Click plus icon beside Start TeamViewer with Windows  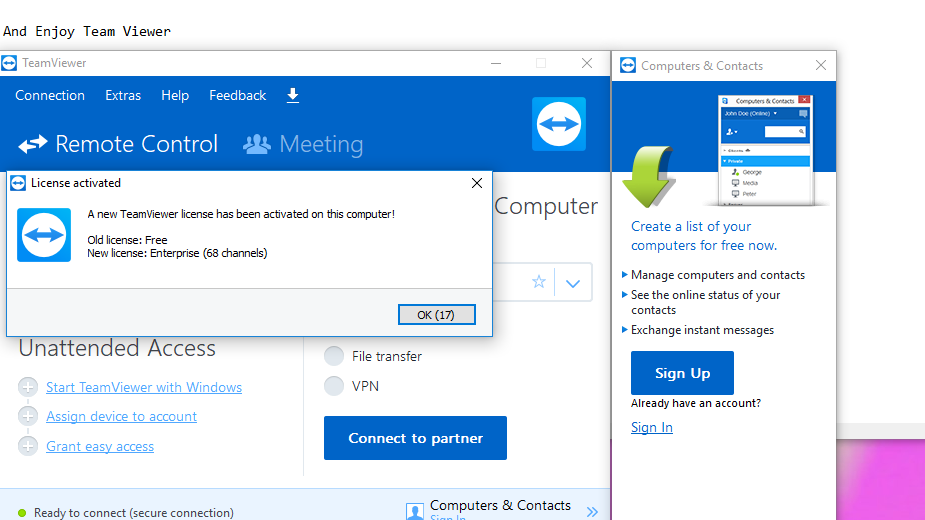28,387
